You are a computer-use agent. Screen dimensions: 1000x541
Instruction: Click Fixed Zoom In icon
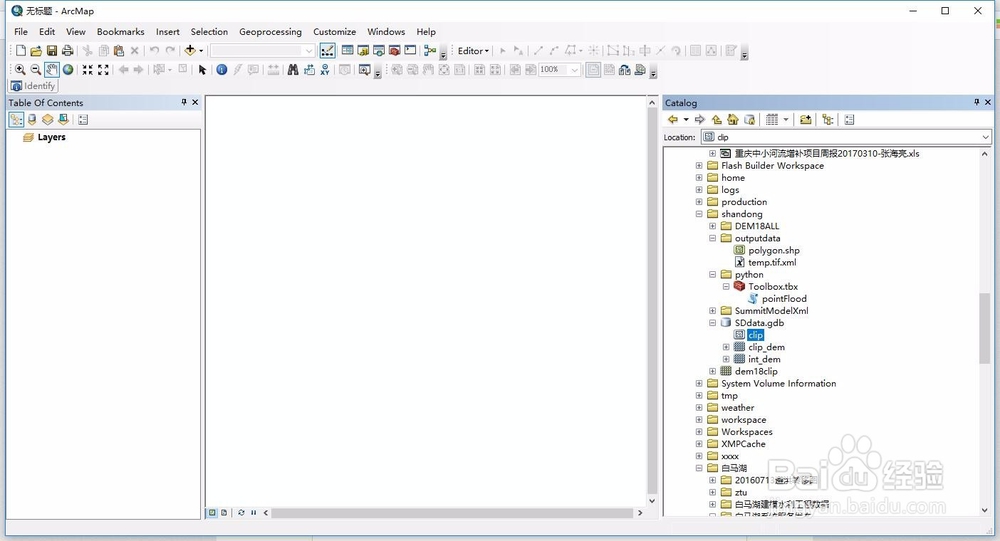[x=87, y=70]
